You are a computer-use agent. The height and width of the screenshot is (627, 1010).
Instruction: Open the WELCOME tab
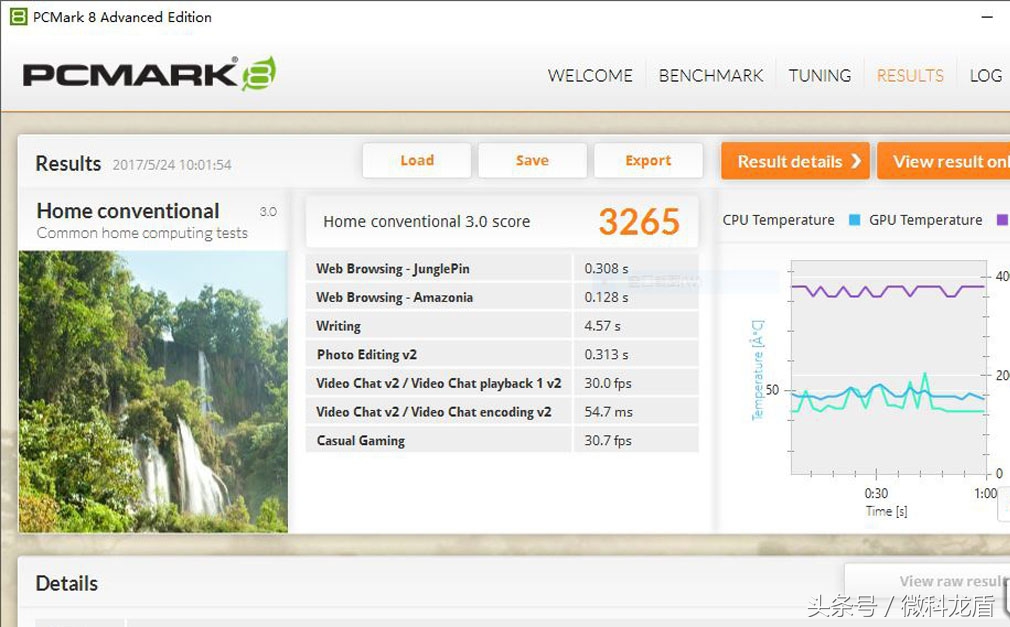pyautogui.click(x=590, y=75)
